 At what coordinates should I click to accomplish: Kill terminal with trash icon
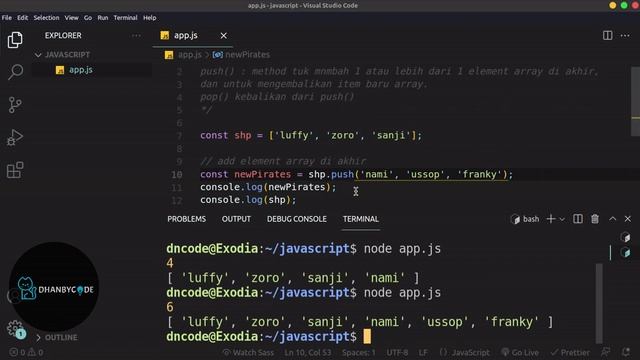pos(595,219)
